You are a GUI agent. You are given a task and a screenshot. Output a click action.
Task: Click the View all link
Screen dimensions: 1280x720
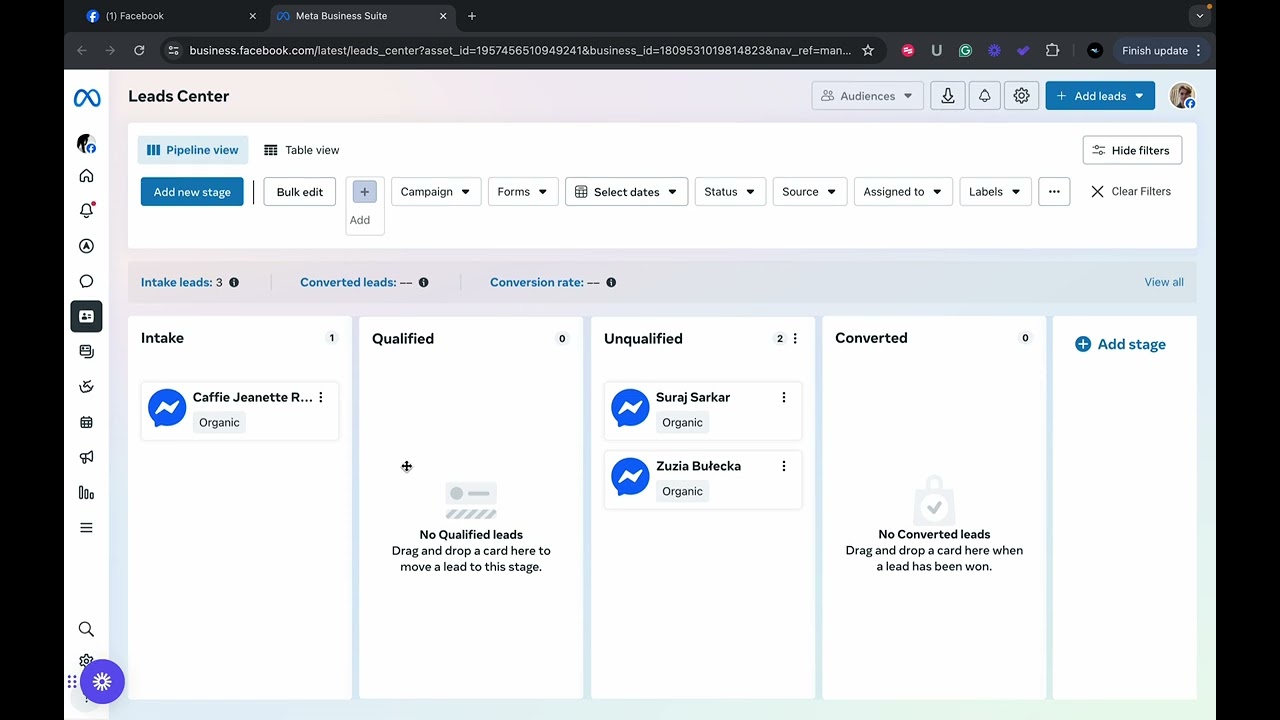pyautogui.click(x=1164, y=282)
